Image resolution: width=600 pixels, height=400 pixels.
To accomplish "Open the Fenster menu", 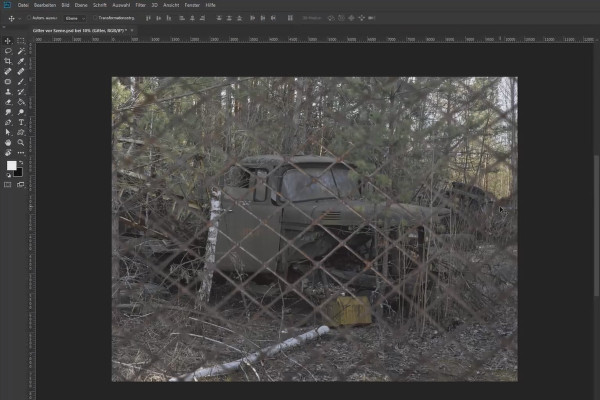I will pos(192,5).
